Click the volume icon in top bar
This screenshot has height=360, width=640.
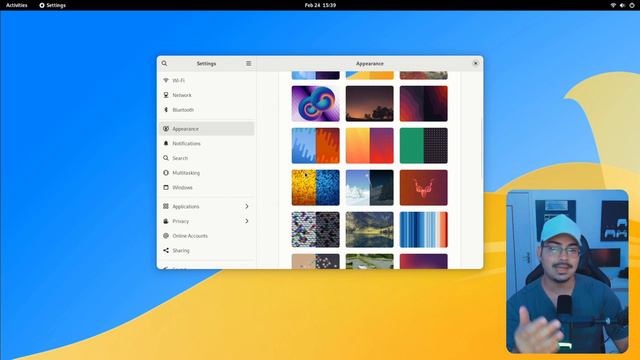[x=622, y=5]
